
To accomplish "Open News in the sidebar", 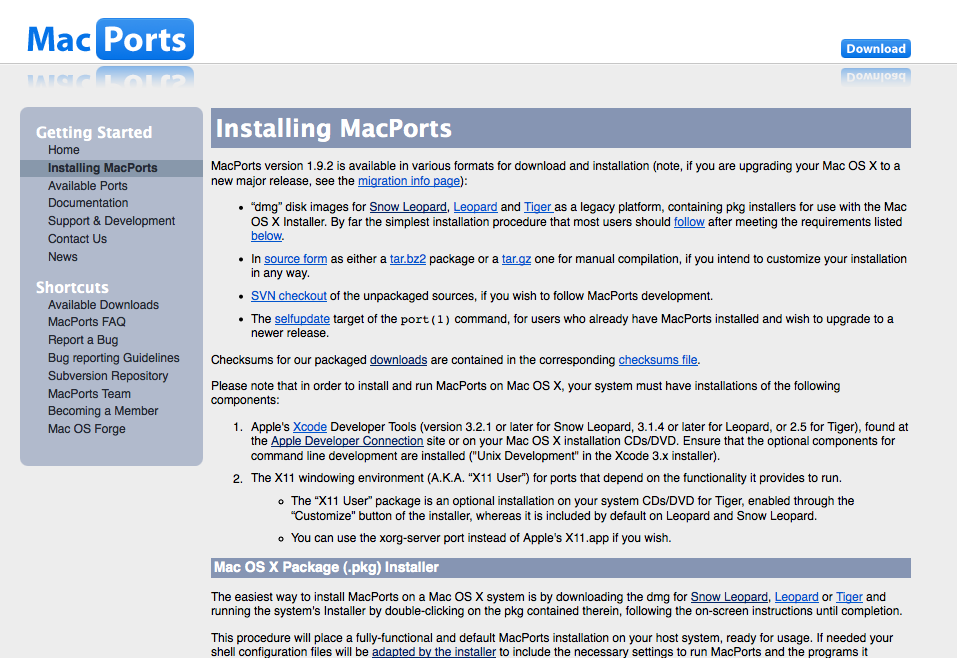I will [63, 257].
